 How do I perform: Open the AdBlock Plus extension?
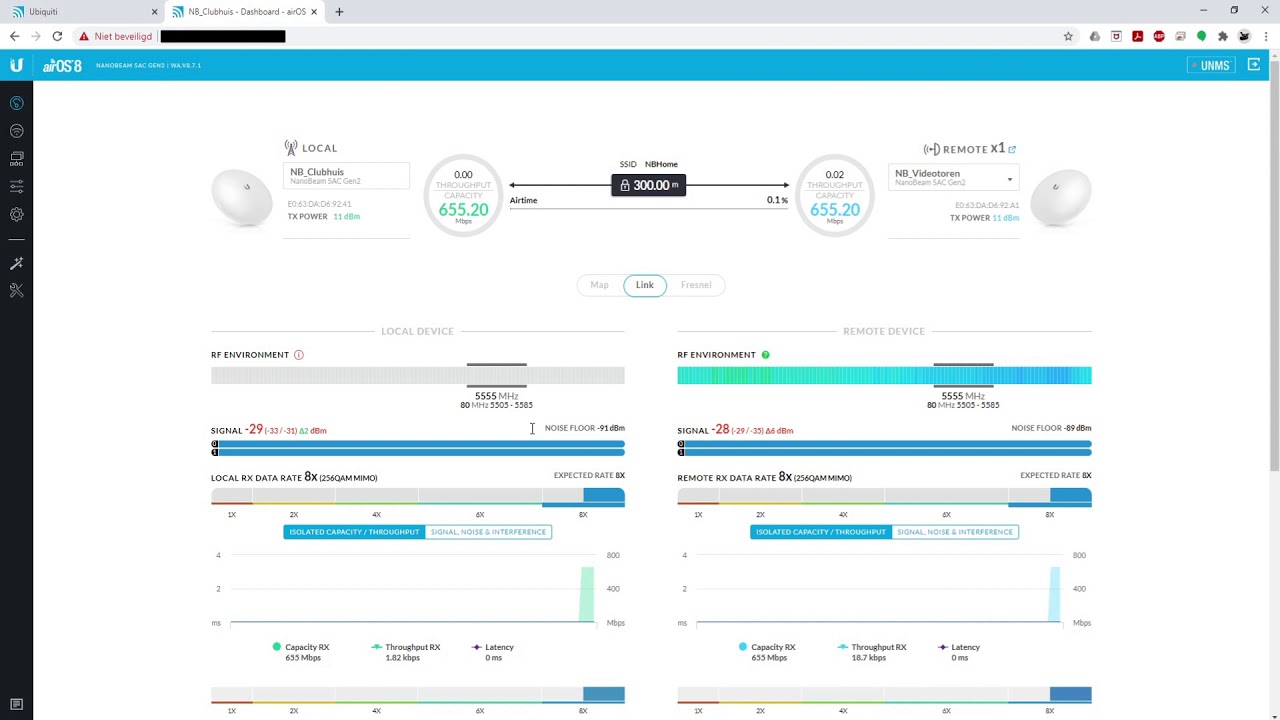point(1159,36)
